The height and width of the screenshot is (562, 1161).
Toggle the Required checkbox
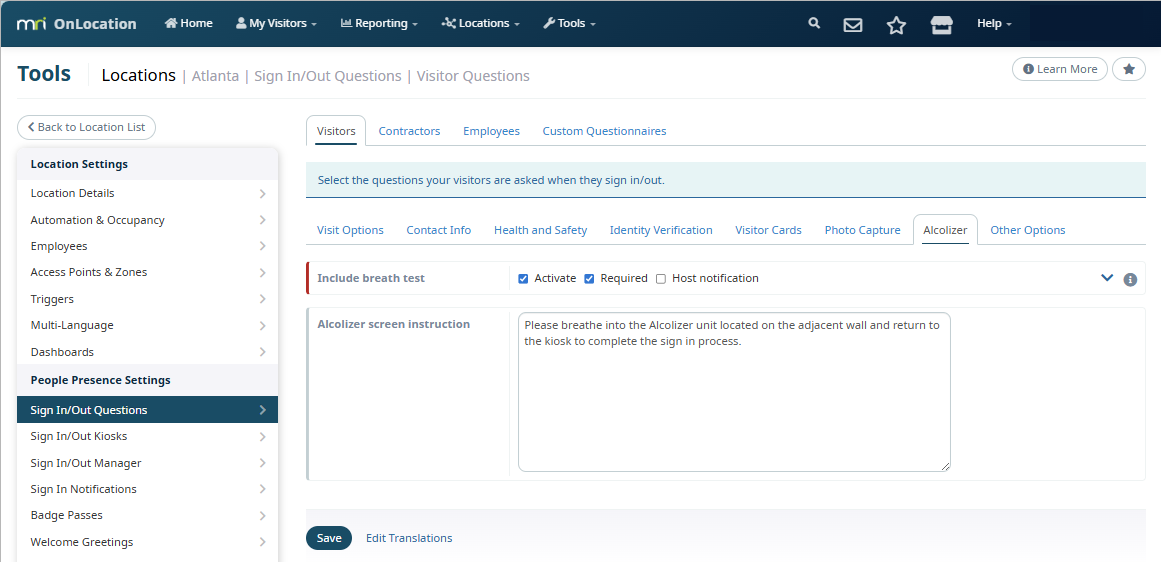click(589, 279)
